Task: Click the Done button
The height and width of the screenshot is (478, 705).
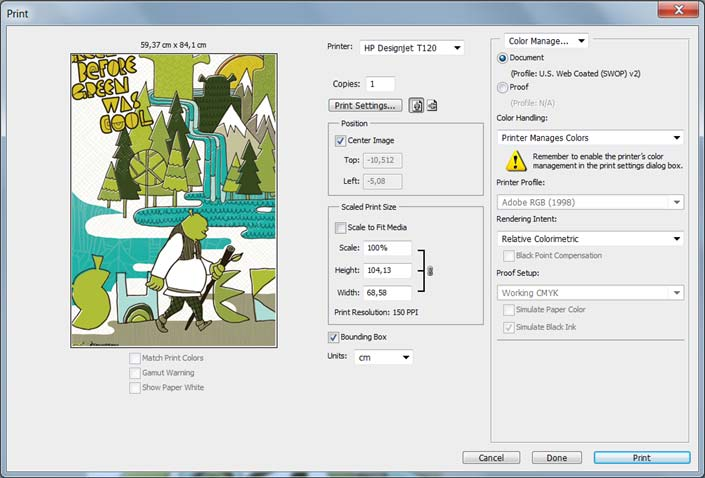Action: coord(557,458)
